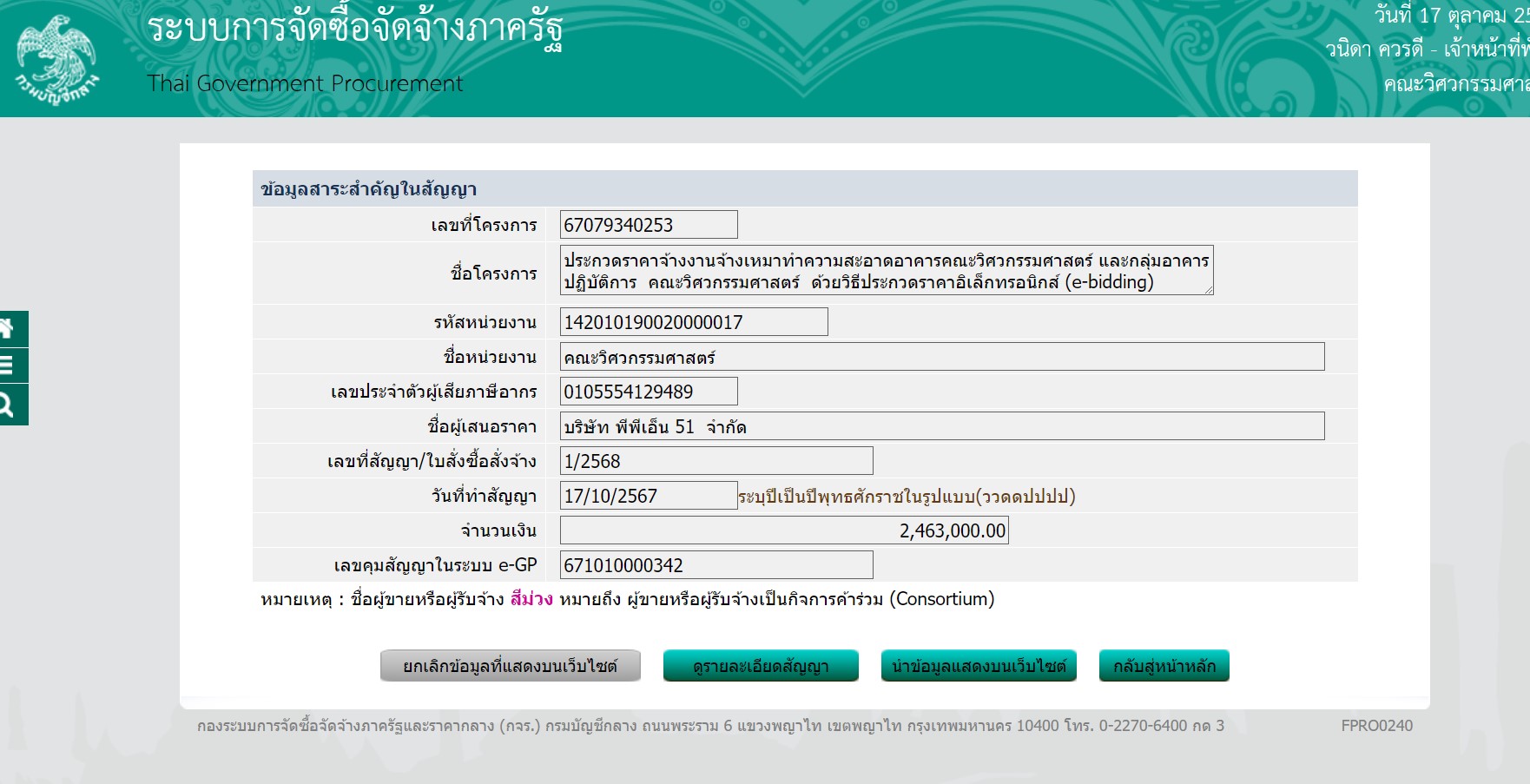Image resolution: width=1530 pixels, height=784 pixels.
Task: Focus the ชื่อโครงการ project name text area
Action: (886, 271)
